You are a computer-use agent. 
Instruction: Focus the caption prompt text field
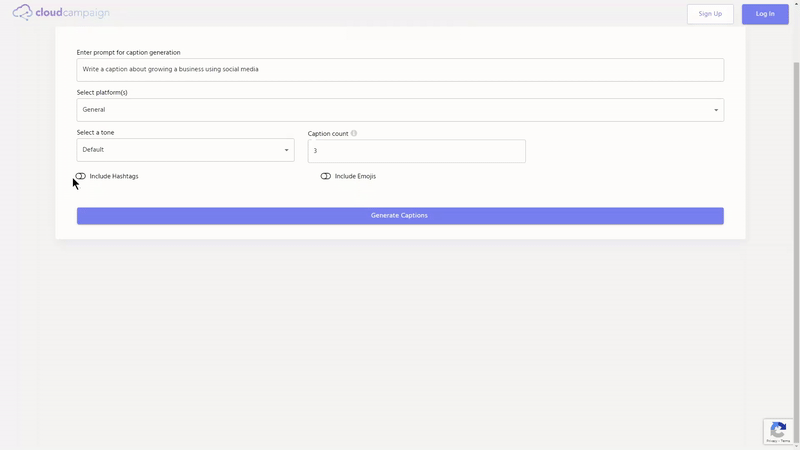[400, 70]
